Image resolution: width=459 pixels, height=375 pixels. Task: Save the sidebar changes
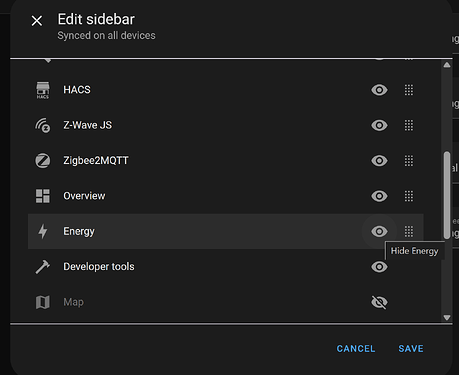coord(411,349)
